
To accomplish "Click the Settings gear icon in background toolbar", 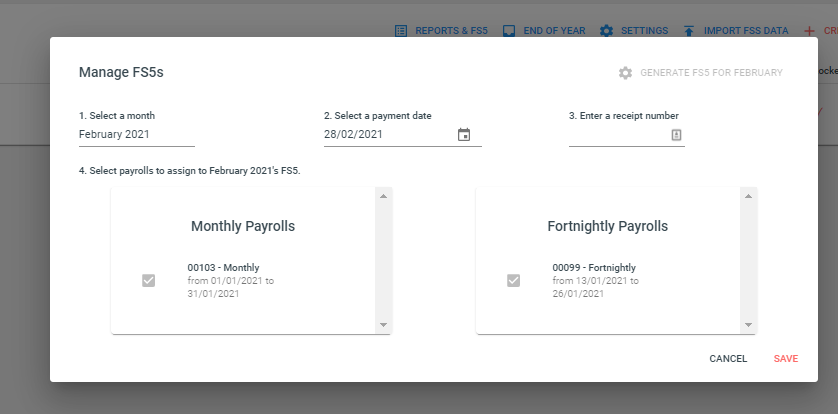I will pos(606,31).
